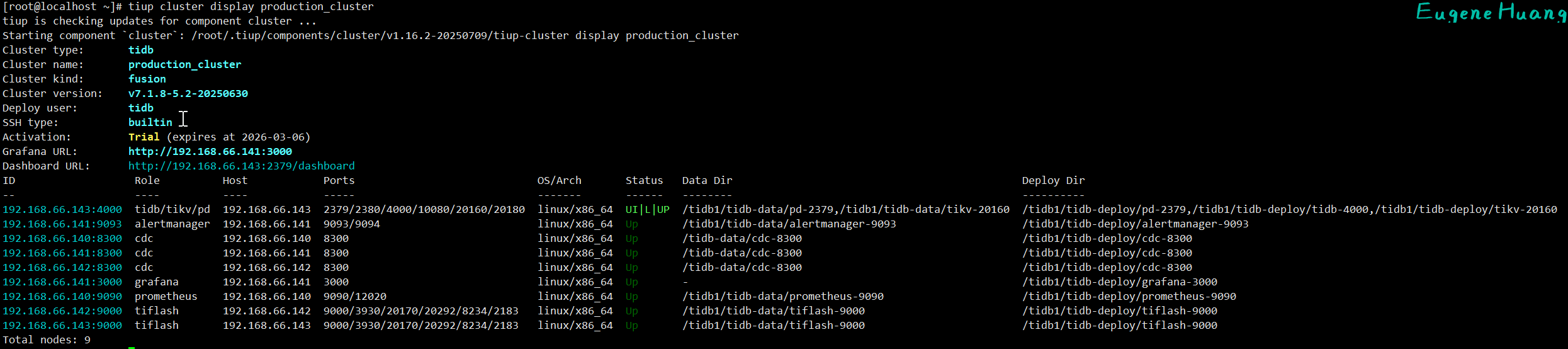The height and width of the screenshot is (349, 1568).
Task: Click cdc node ID 192.168.66.140:8300
Action: coord(62,239)
